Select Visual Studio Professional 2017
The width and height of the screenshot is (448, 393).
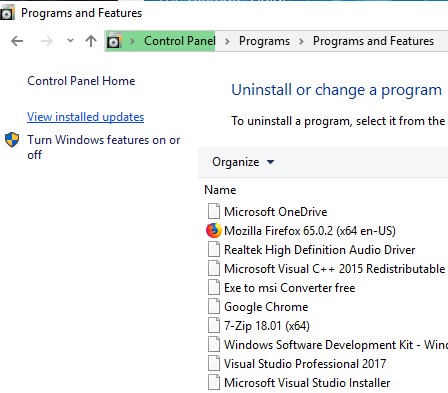point(305,364)
